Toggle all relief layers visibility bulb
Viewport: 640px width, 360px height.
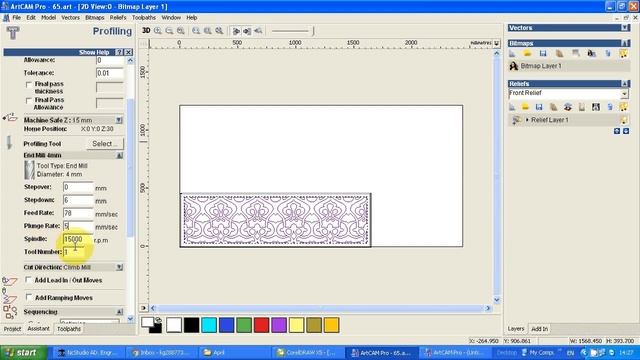pos(623,107)
